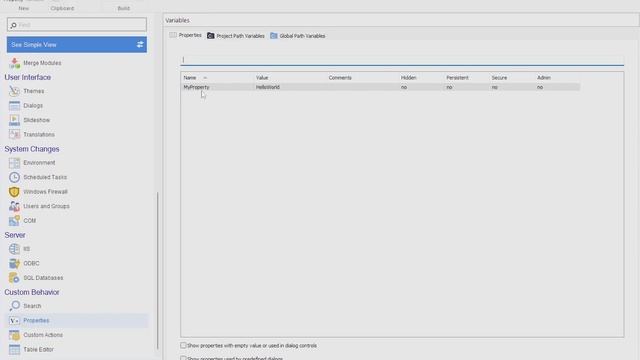The image size is (640, 360).
Task: Select the MyProperty row name
Action: 196,87
